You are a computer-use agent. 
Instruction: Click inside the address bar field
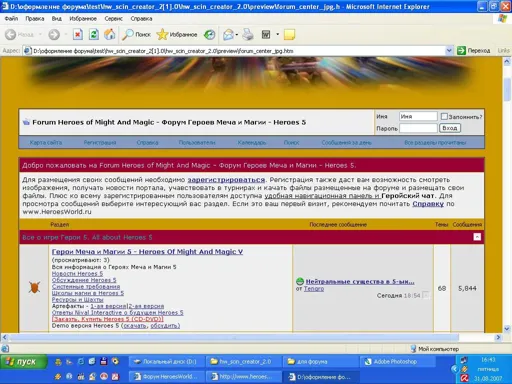coord(233,51)
